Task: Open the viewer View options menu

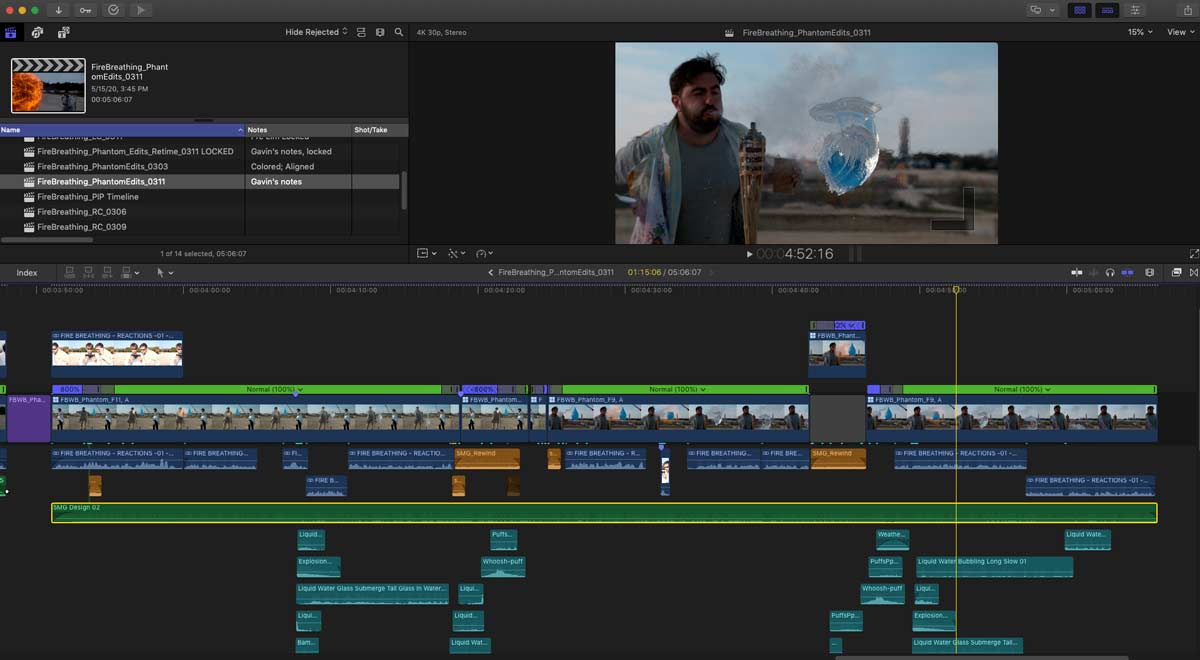Action: 1180,32
